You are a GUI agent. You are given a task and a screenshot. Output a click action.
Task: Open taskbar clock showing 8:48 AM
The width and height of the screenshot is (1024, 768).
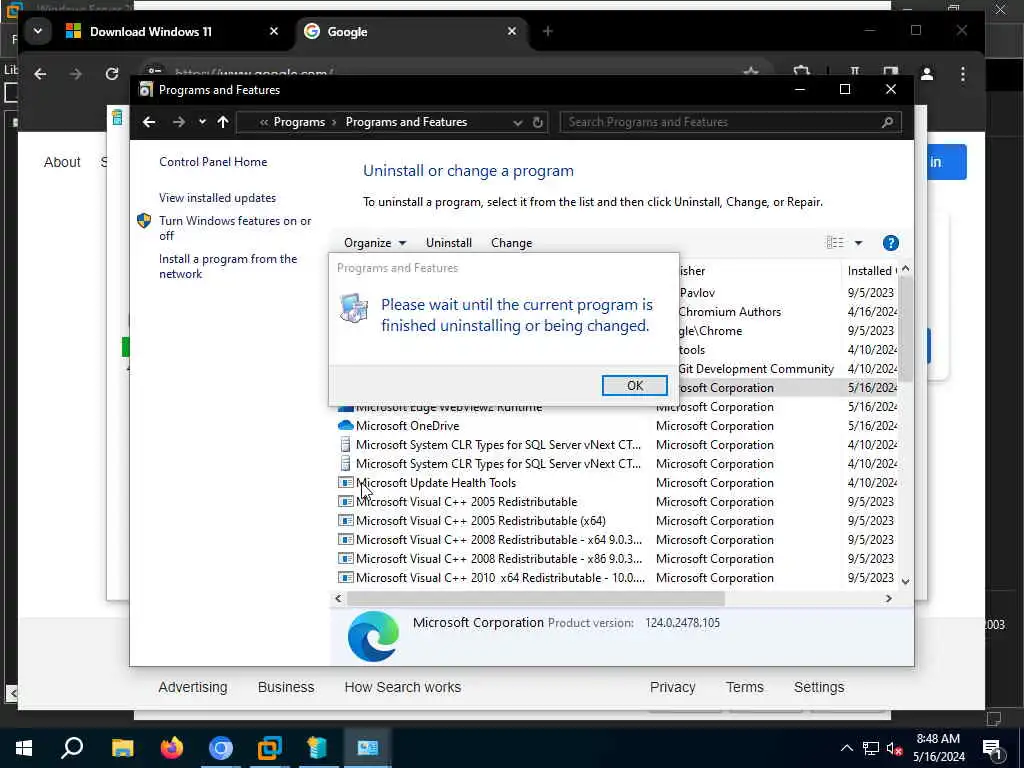[x=938, y=748]
